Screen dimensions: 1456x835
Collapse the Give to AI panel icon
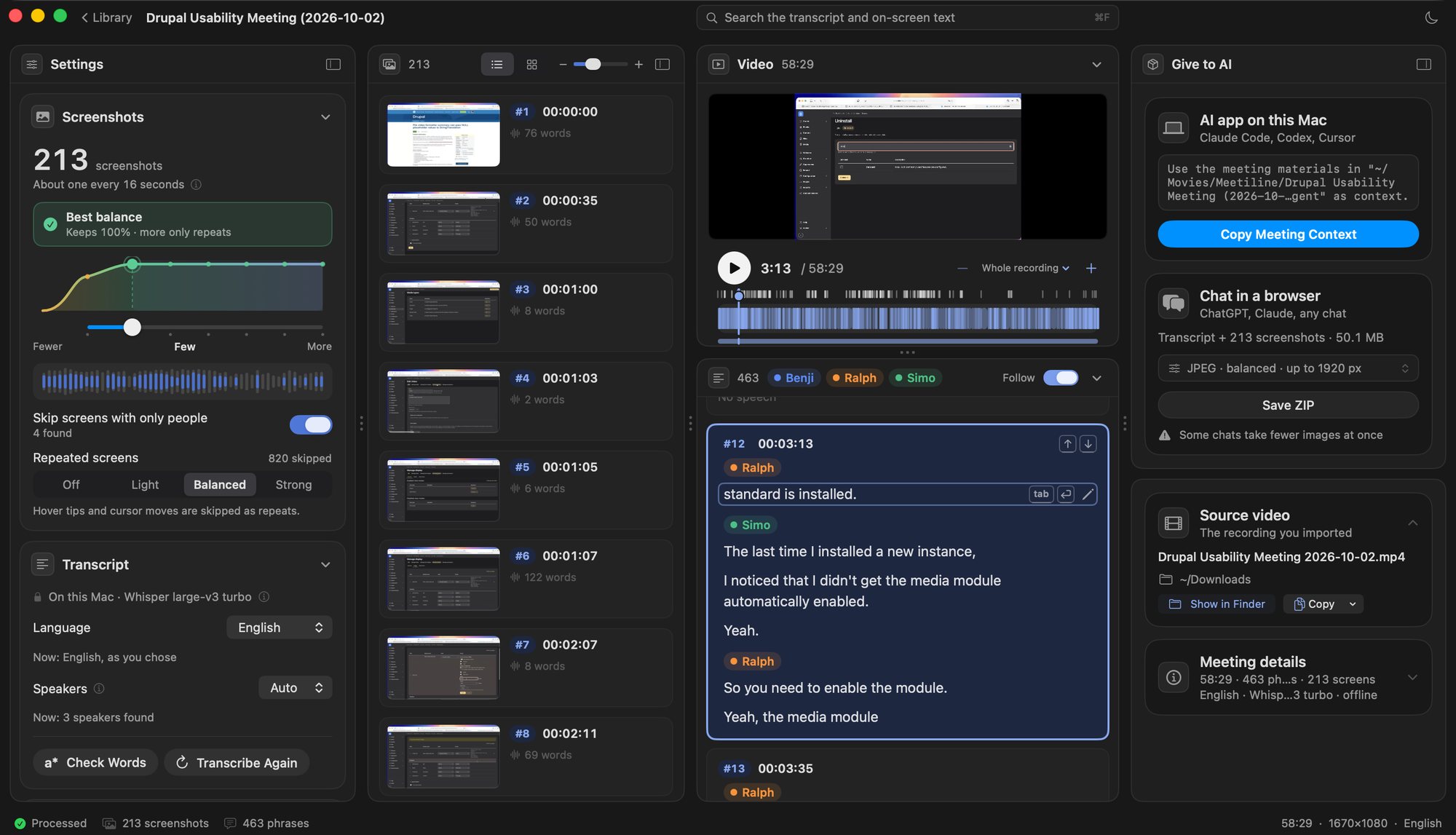tap(1424, 64)
